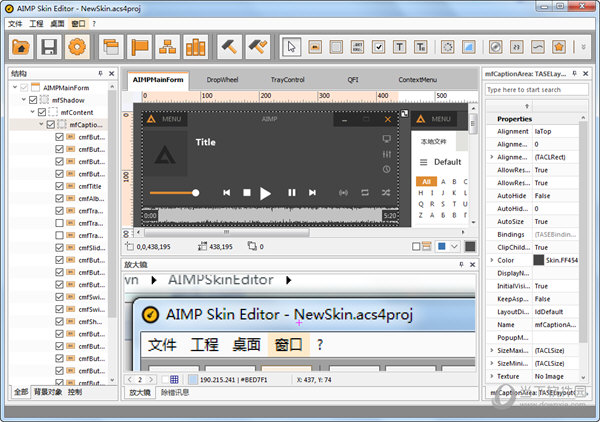Click the large play button in preview
This screenshot has width=600, height=422.
point(265,193)
